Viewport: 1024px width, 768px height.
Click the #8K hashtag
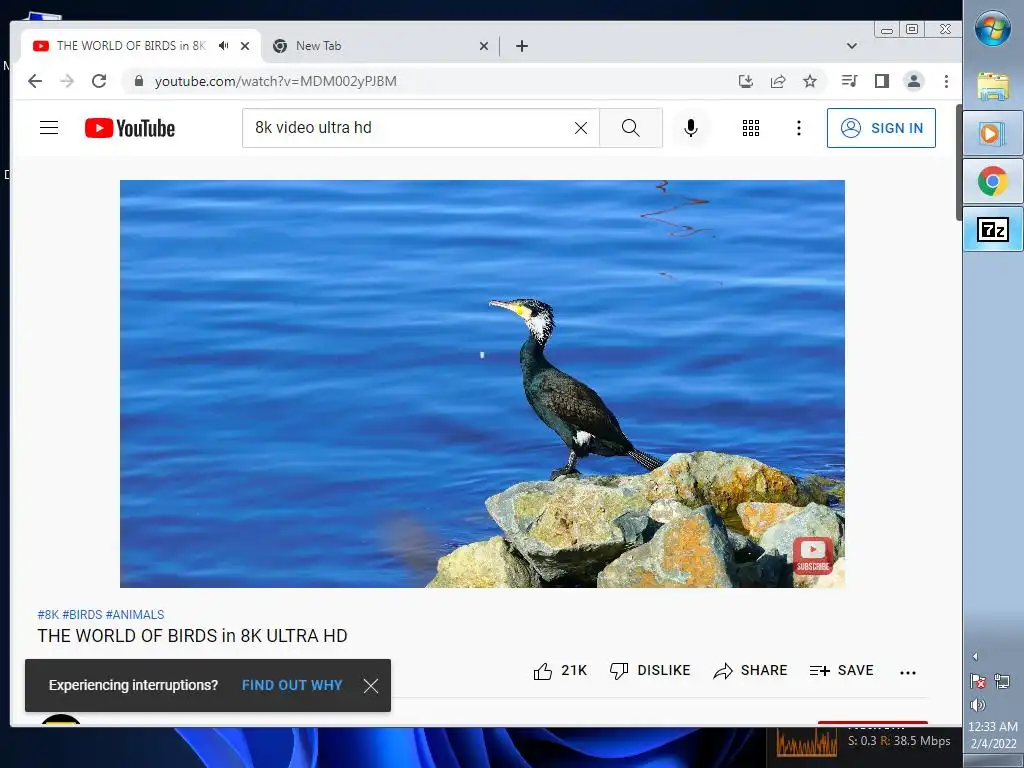48,615
